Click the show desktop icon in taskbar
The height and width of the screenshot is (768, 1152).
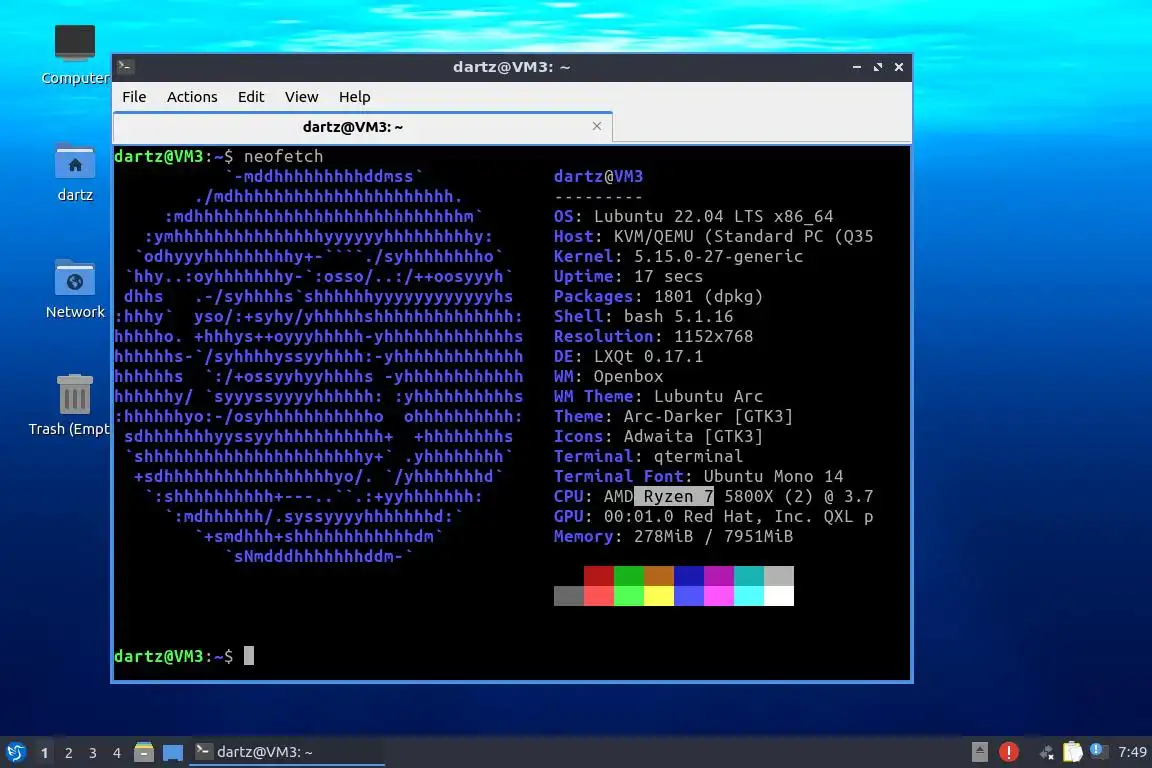[x=173, y=752]
